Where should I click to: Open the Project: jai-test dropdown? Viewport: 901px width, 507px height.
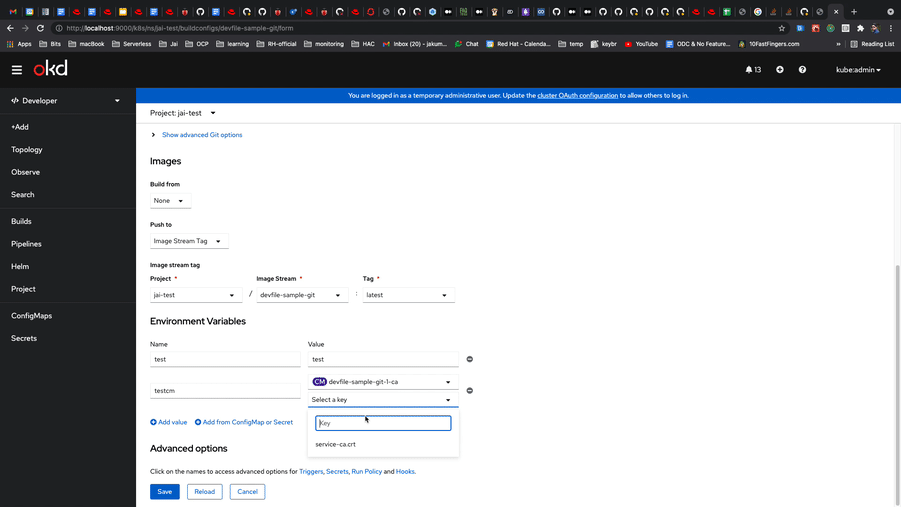click(x=183, y=113)
